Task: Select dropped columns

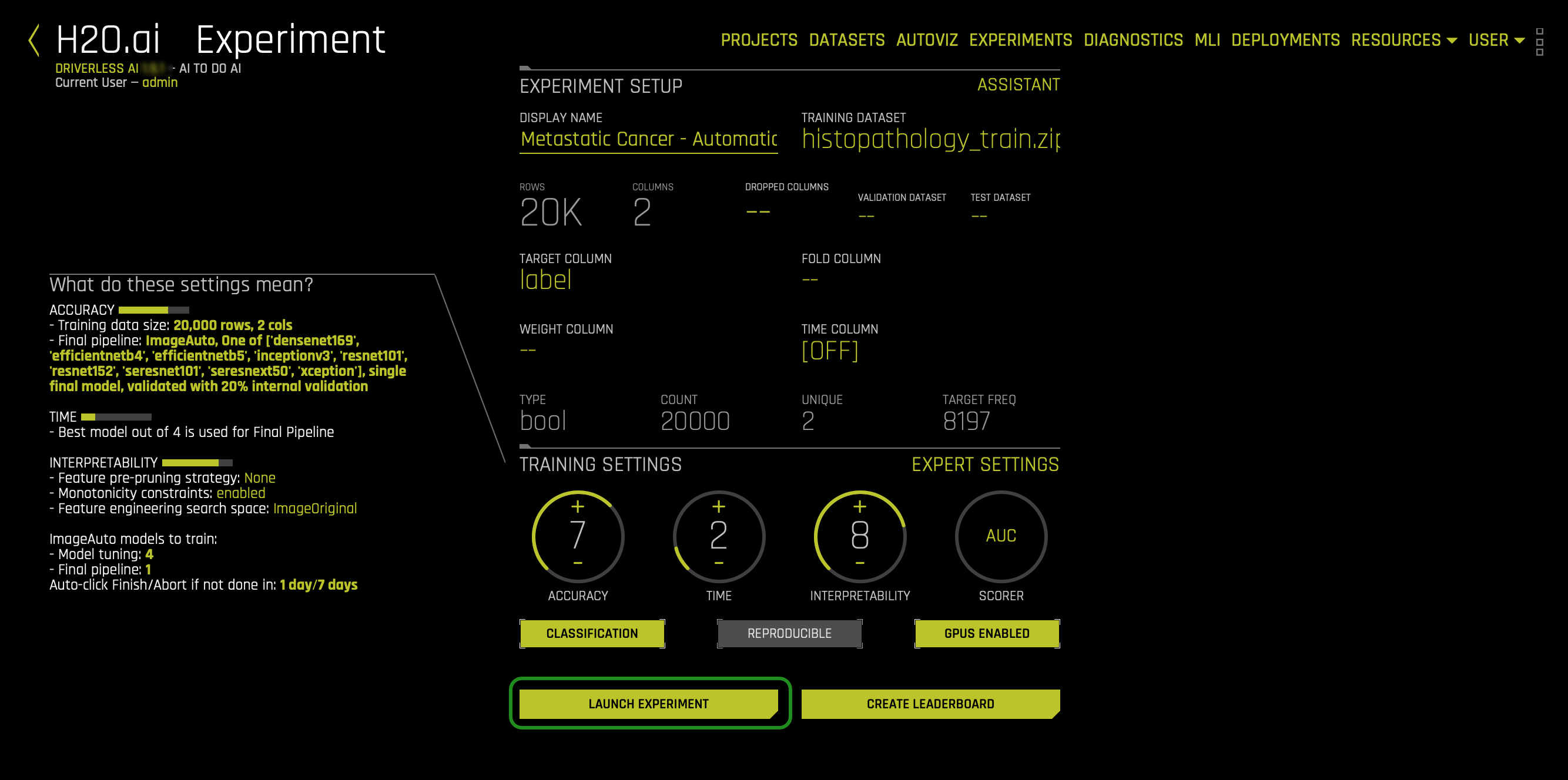Action: (758, 211)
